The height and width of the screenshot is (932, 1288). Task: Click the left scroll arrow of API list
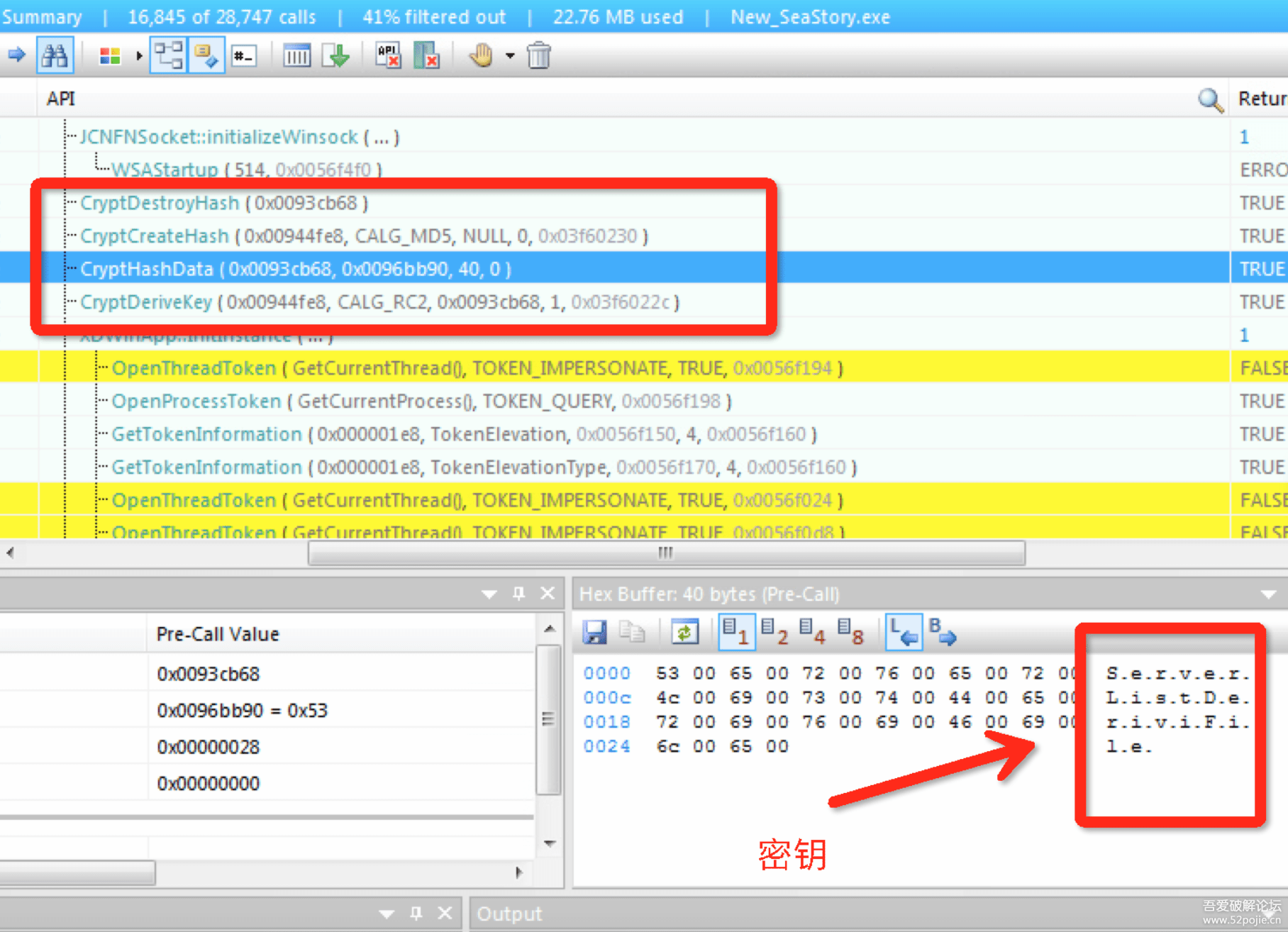pyautogui.click(x=9, y=553)
